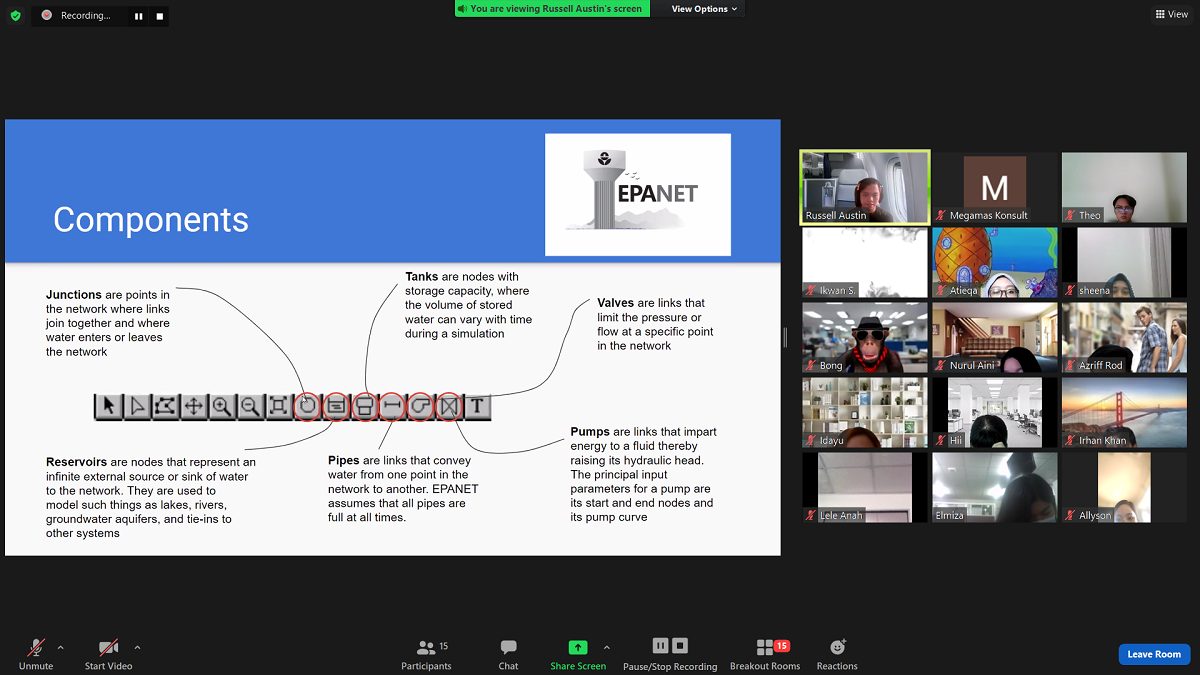Stop recording from the top Recording indicator

click(x=159, y=16)
